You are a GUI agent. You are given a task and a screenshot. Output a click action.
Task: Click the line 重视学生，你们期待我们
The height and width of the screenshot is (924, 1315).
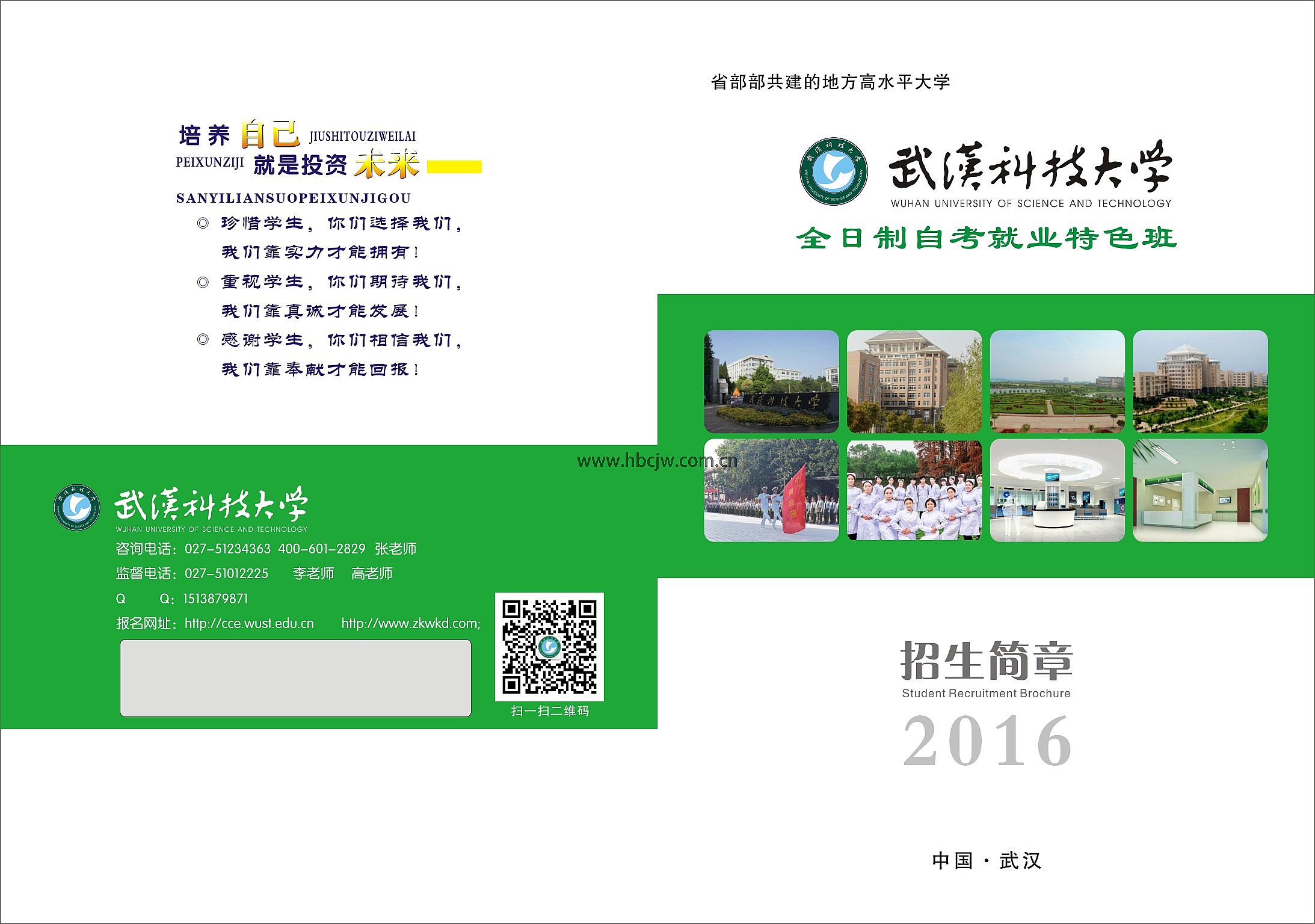pos(341,282)
